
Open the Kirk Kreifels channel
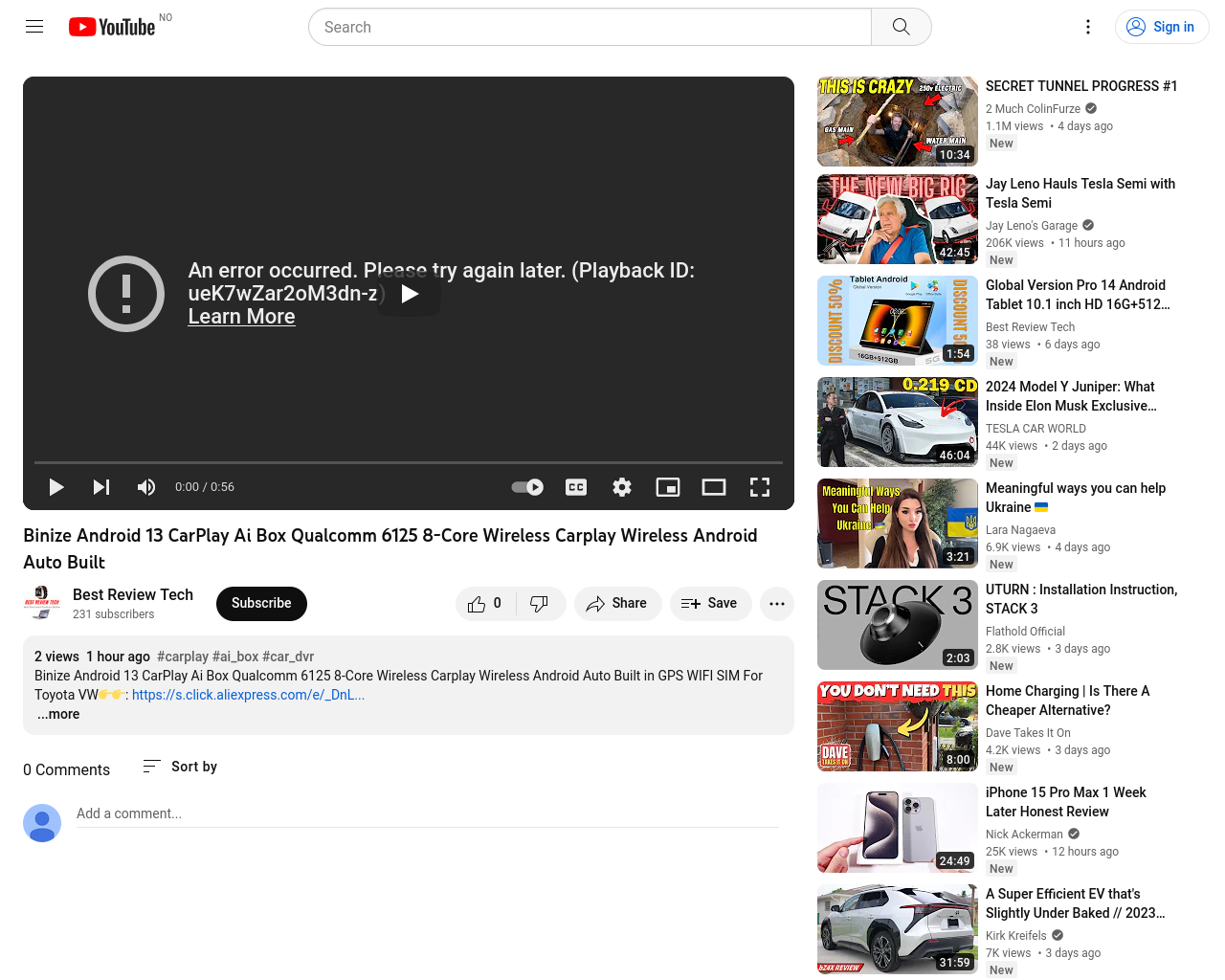(x=1016, y=936)
